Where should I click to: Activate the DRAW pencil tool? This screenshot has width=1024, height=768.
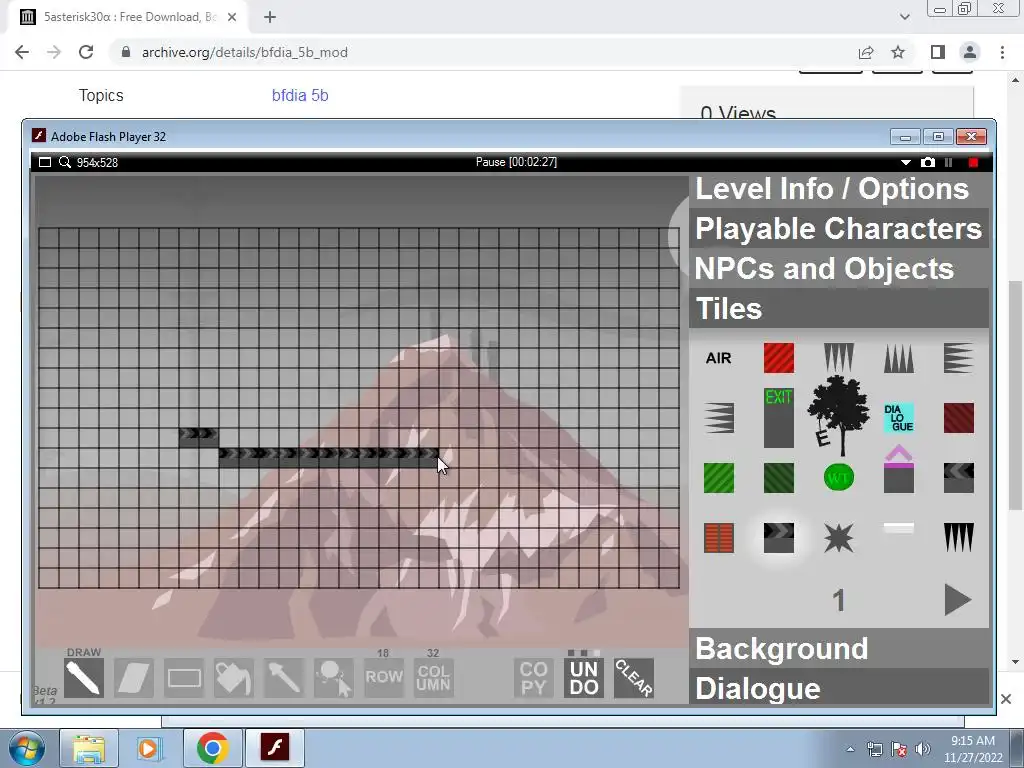pyautogui.click(x=84, y=678)
